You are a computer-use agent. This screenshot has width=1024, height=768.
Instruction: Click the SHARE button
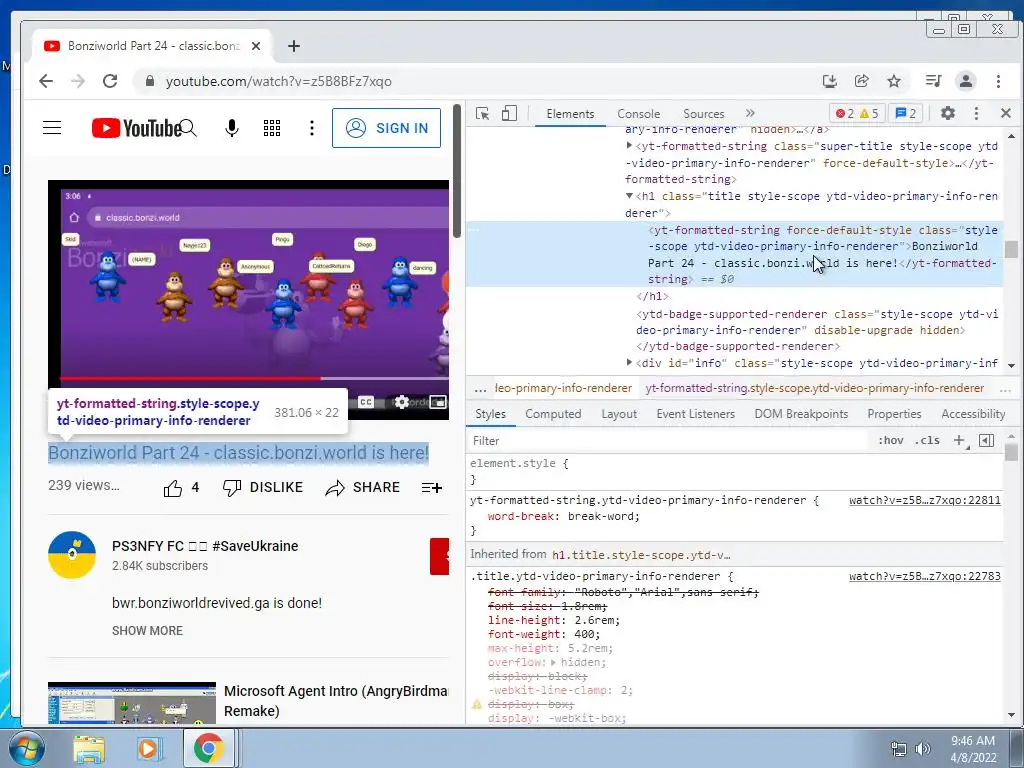pyautogui.click(x=362, y=488)
